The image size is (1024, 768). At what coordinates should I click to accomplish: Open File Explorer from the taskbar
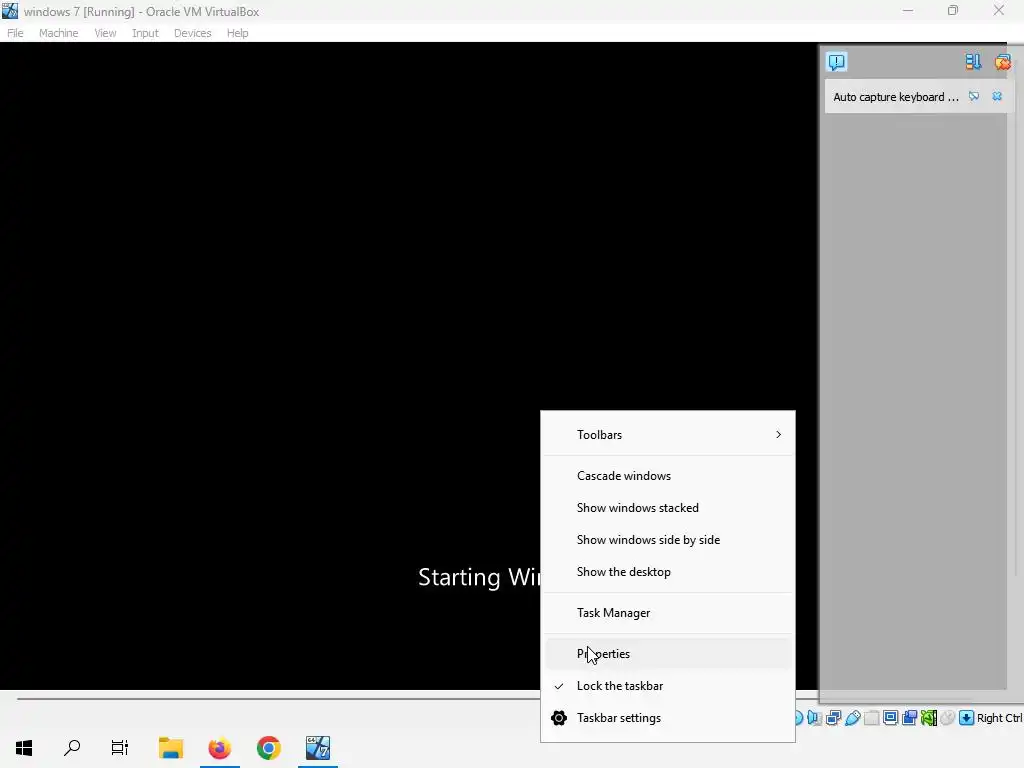click(171, 748)
